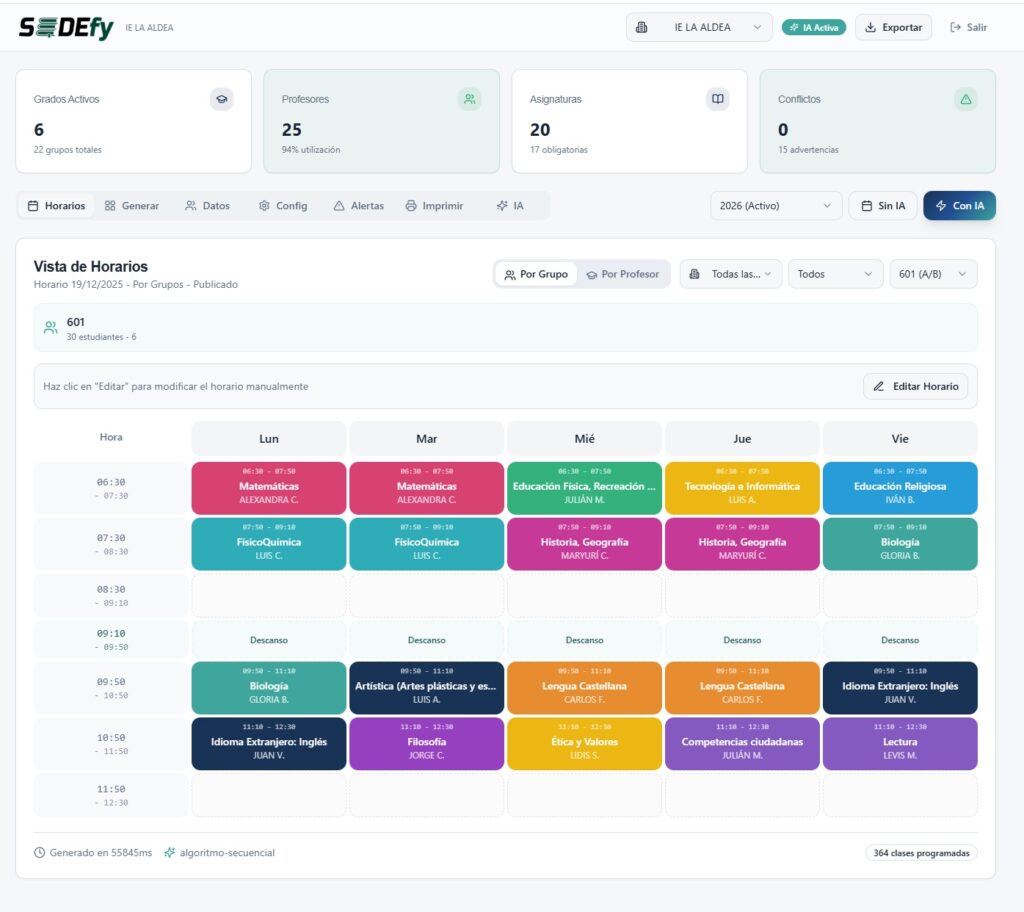
Task: Click the group icon beside 601
Action: click(x=50, y=327)
